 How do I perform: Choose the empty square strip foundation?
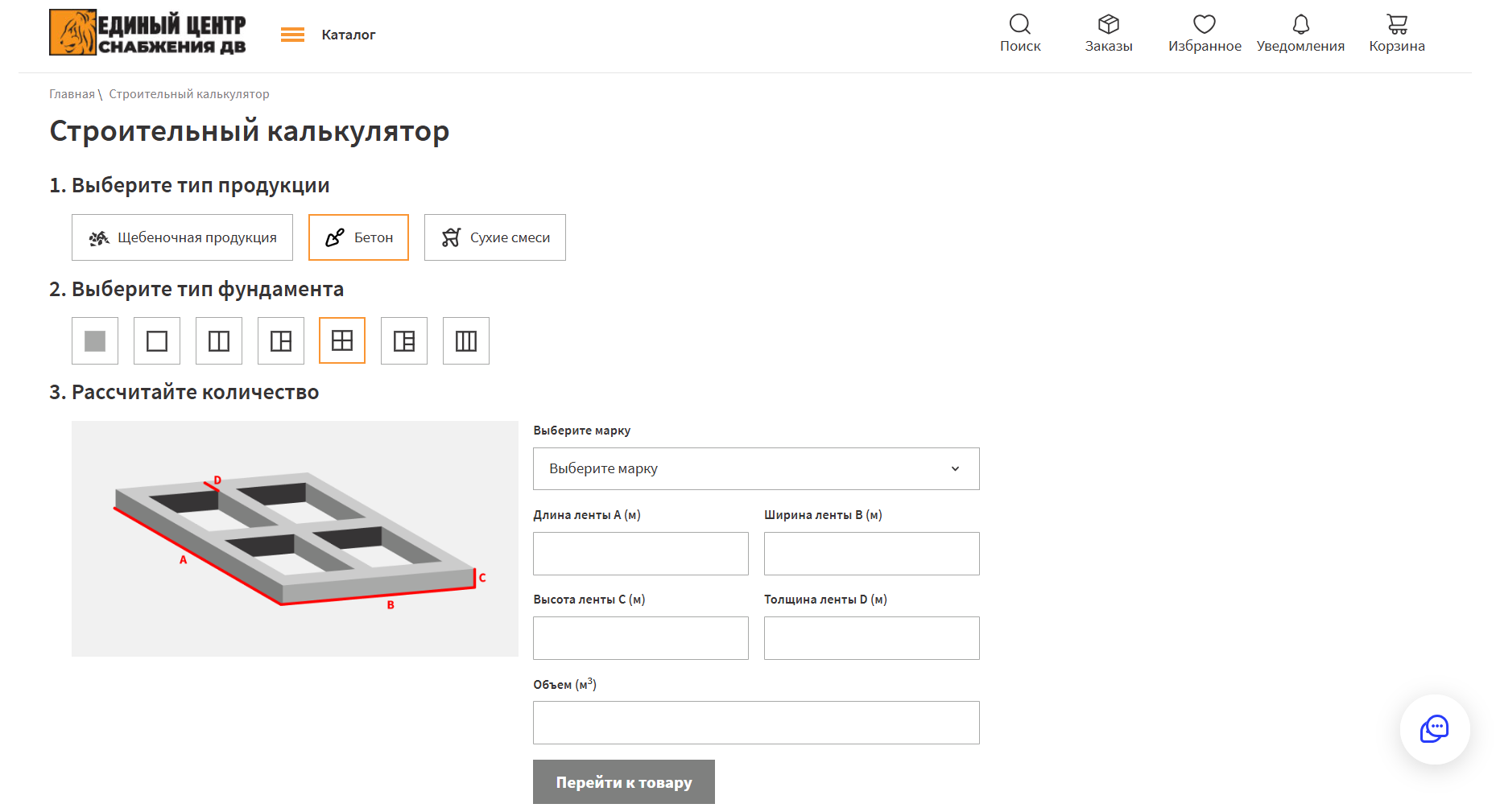(x=157, y=341)
